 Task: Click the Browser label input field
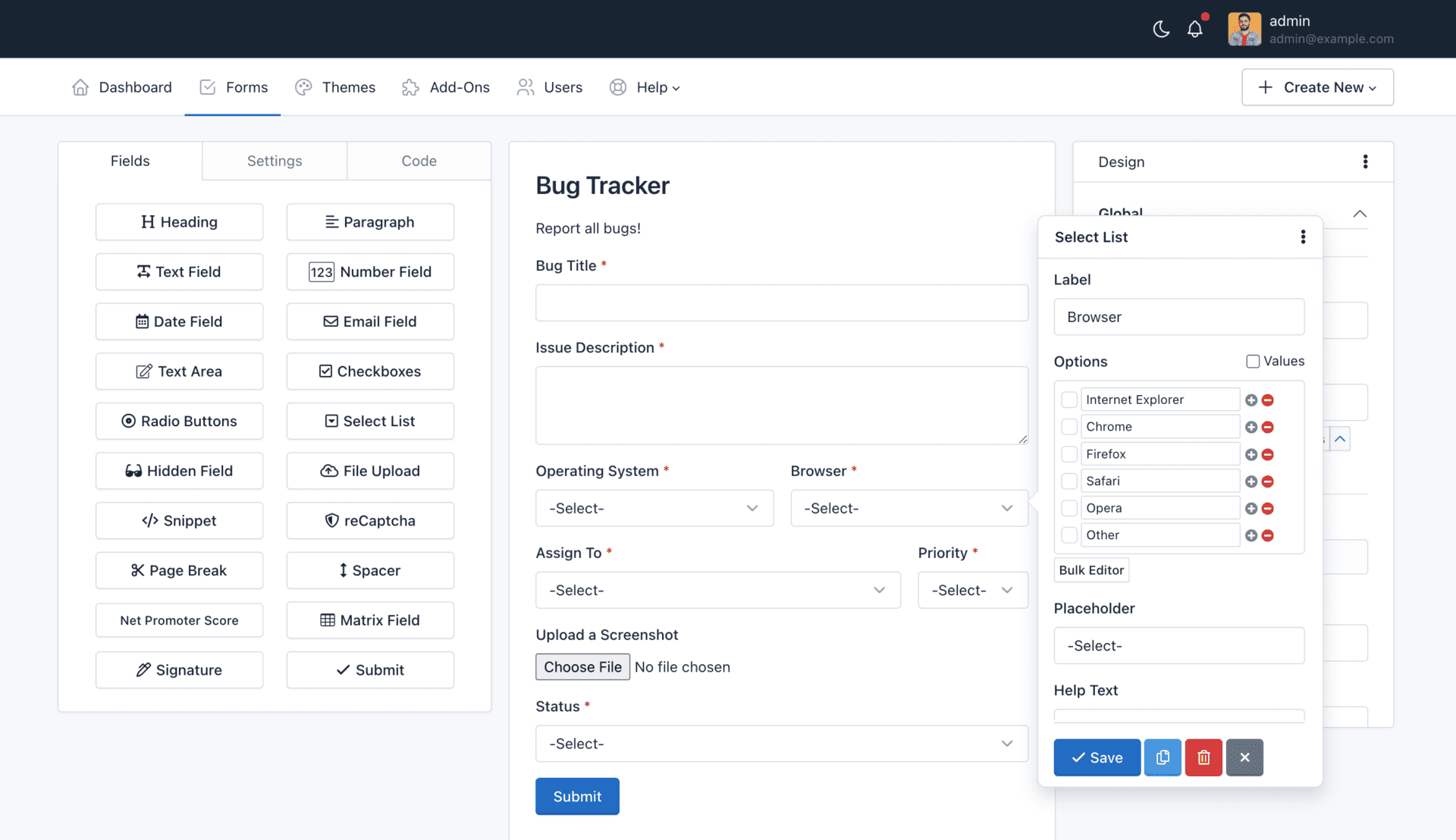(x=1178, y=317)
